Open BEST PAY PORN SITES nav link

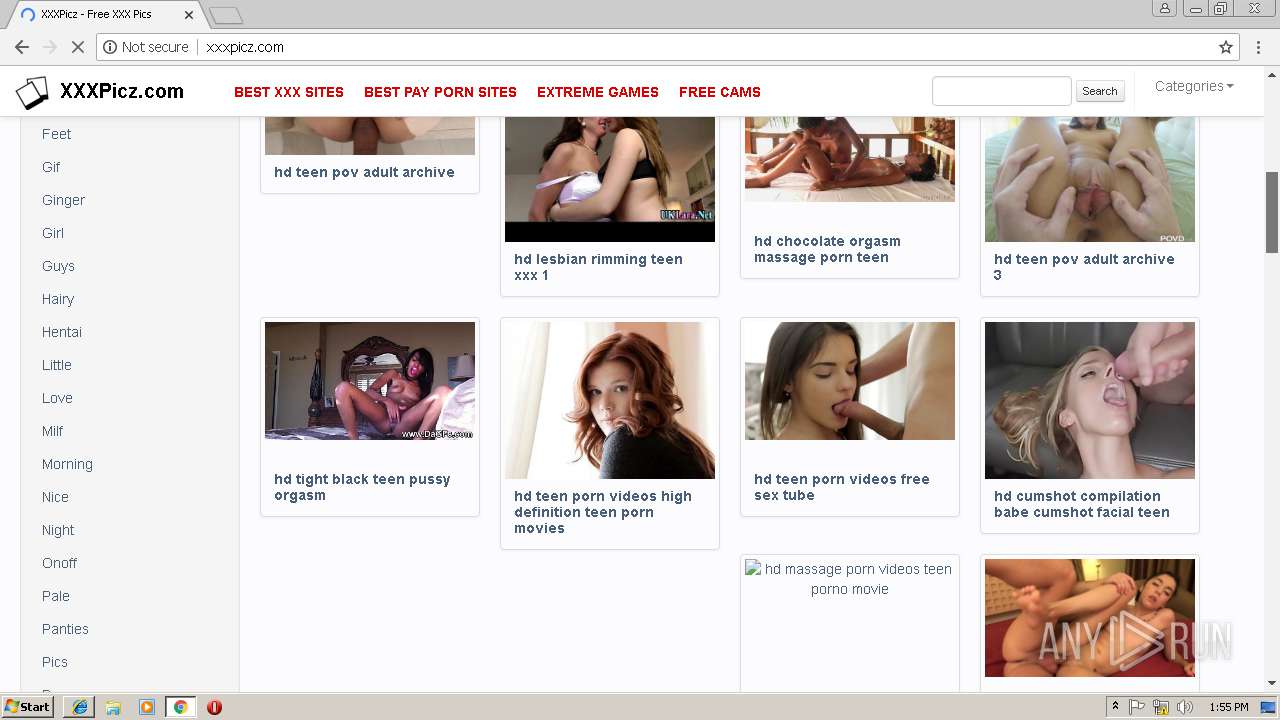coord(440,92)
